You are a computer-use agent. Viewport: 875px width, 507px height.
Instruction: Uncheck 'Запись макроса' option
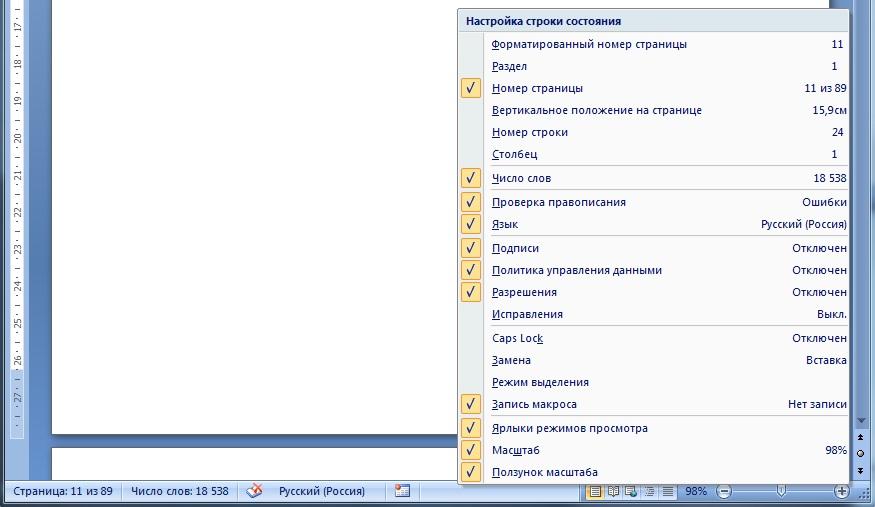click(x=653, y=404)
